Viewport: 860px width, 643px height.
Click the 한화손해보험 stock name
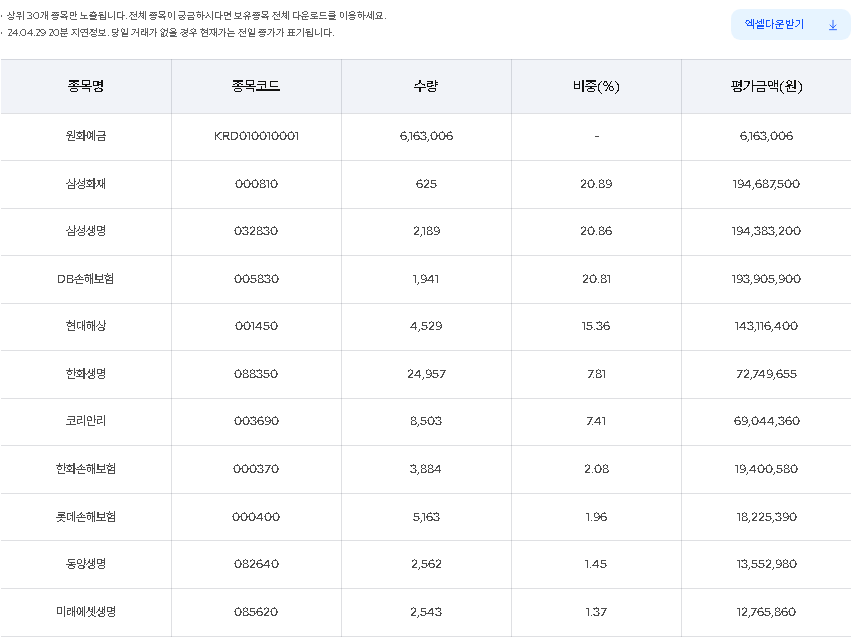[86, 469]
